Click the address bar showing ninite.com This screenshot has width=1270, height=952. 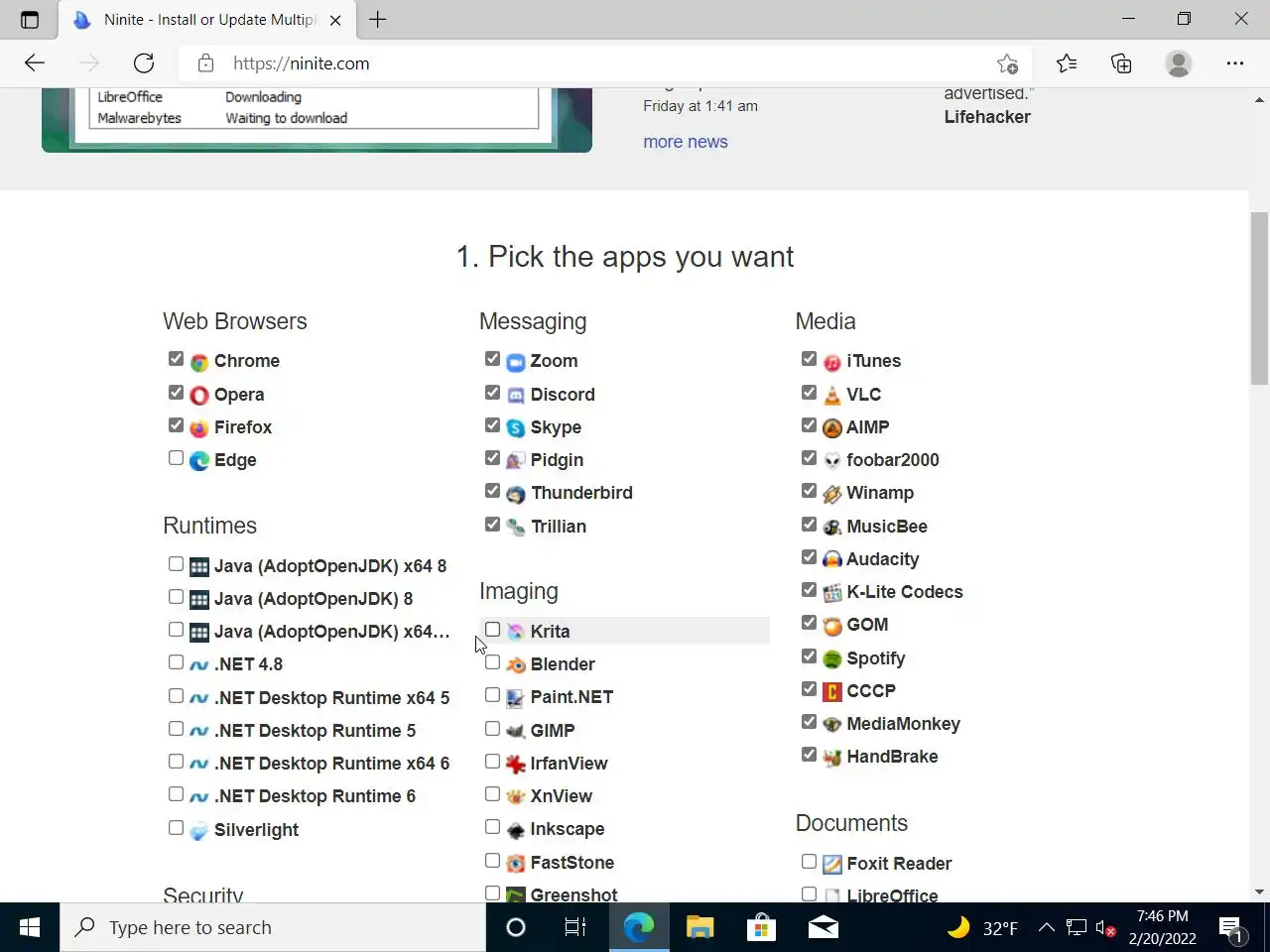pos(605,63)
